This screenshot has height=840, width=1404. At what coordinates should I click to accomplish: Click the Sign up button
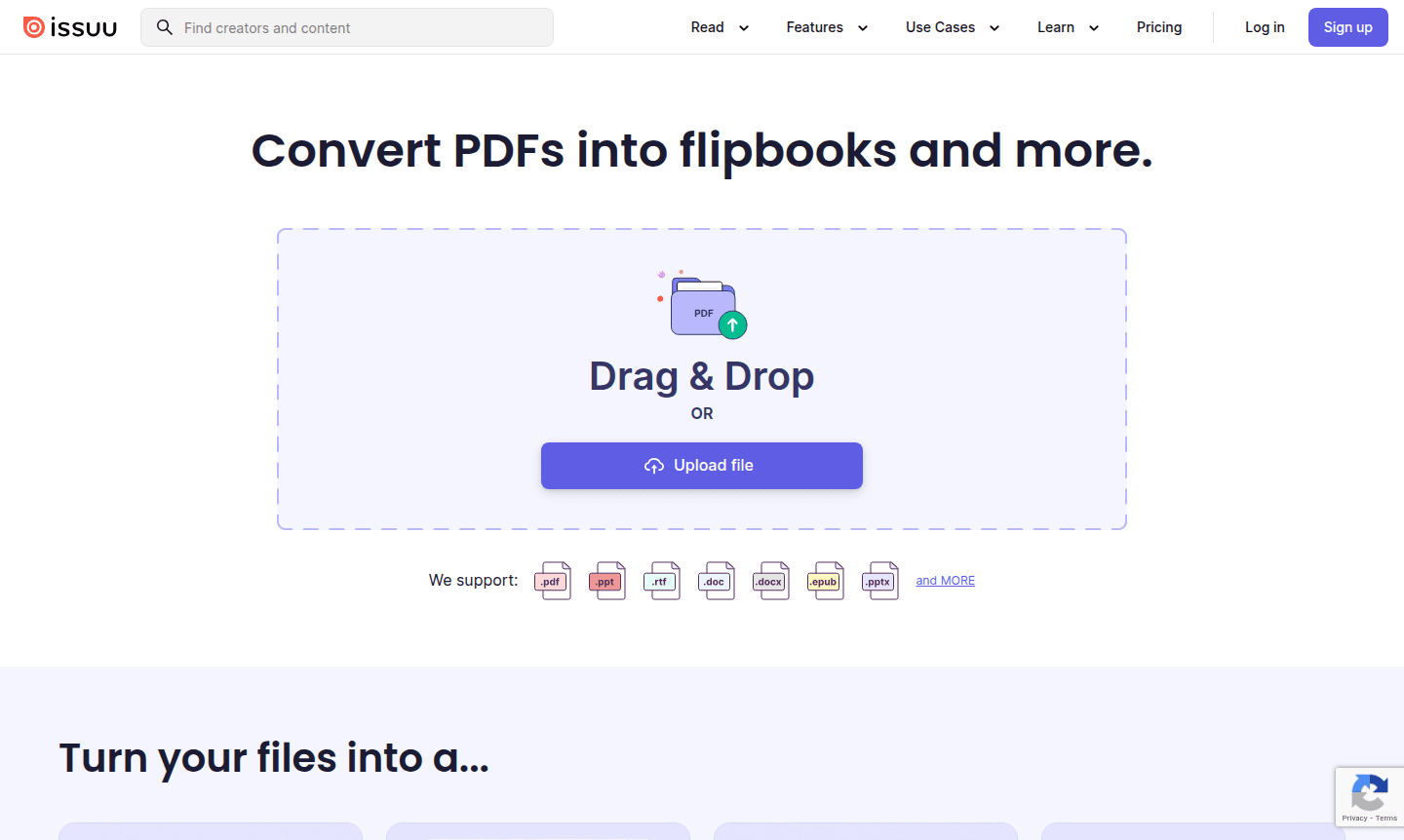point(1347,27)
